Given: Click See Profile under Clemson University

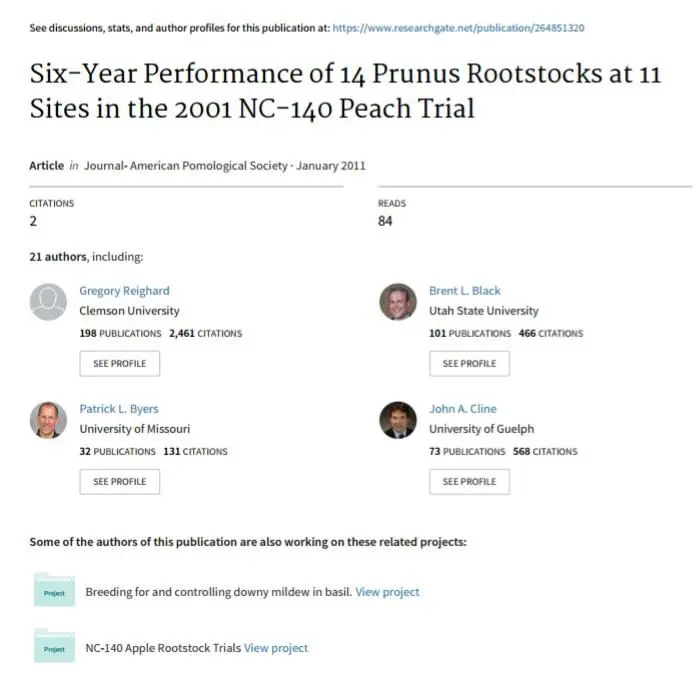Looking at the screenshot, I should tap(120, 364).
